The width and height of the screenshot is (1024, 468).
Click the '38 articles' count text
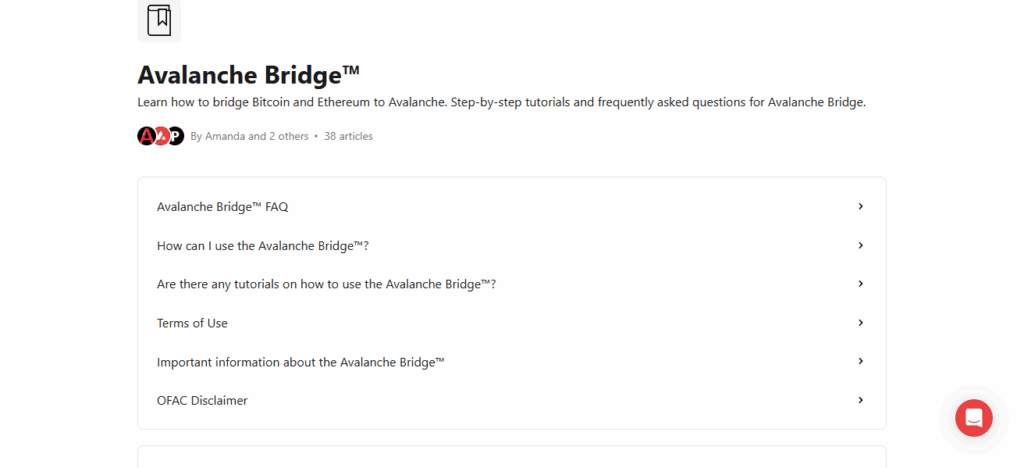(x=348, y=136)
